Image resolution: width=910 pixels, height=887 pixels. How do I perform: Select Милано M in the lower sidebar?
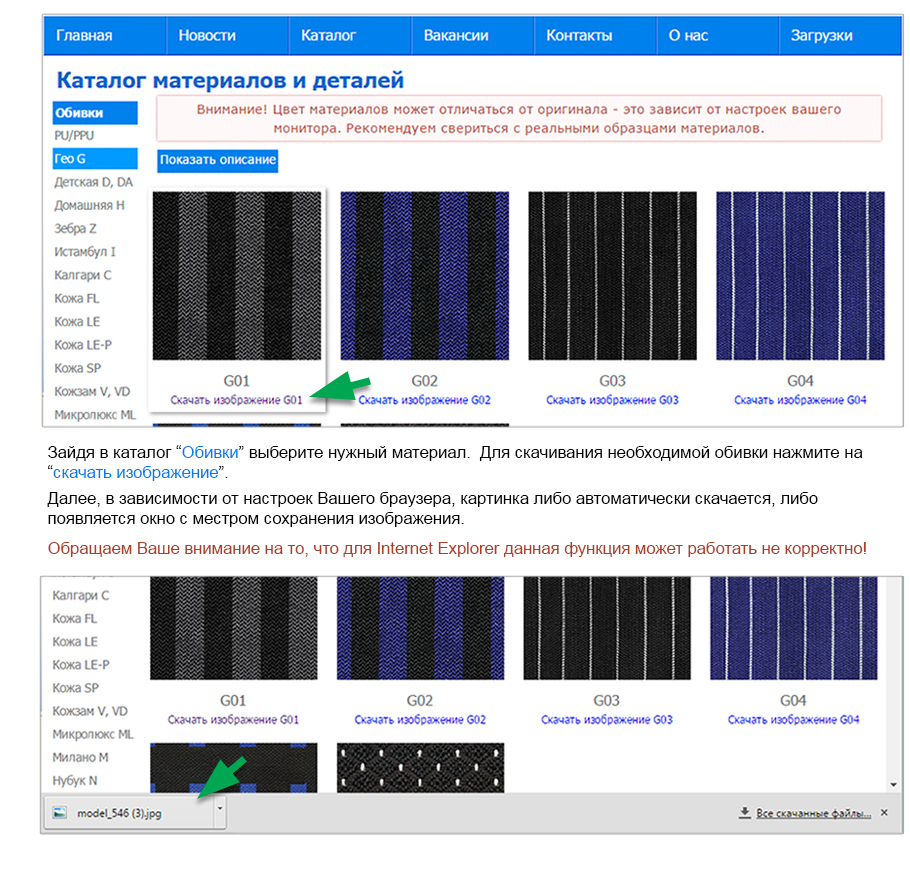[x=81, y=757]
